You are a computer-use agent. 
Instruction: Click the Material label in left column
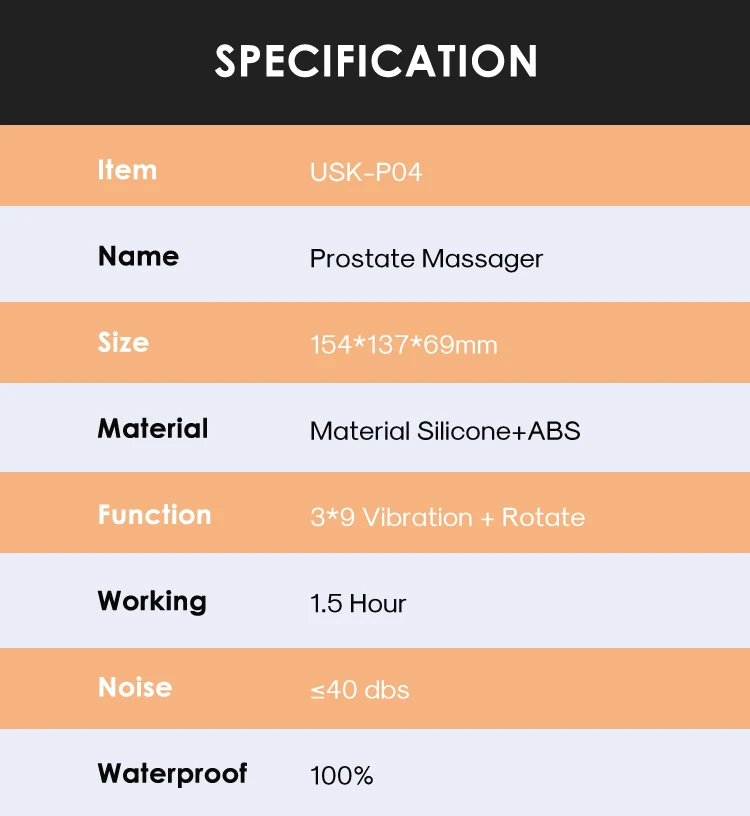point(153,429)
